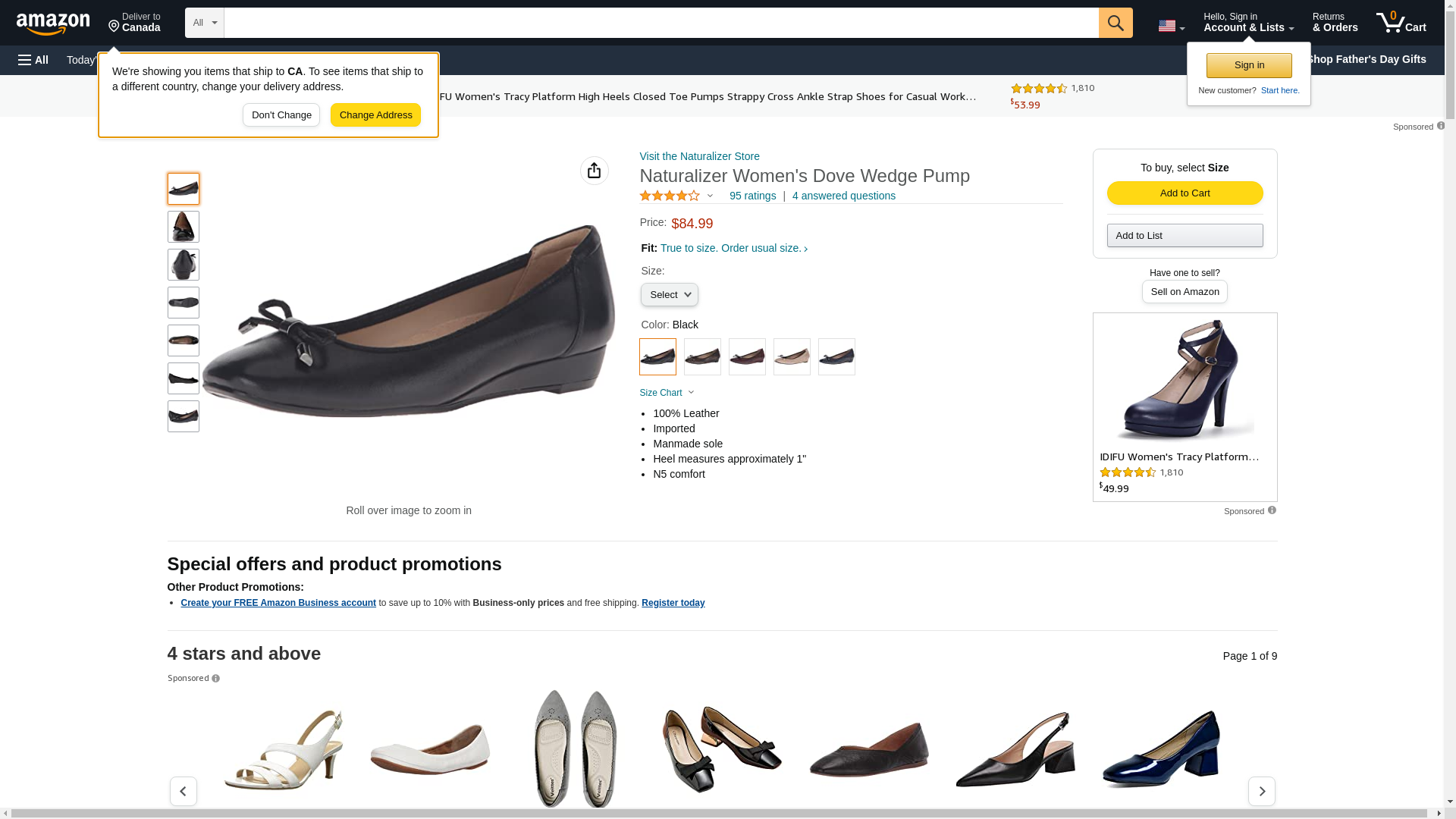Click the carousel next arrow
This screenshot has width=1456, height=819.
pyautogui.click(x=1261, y=791)
